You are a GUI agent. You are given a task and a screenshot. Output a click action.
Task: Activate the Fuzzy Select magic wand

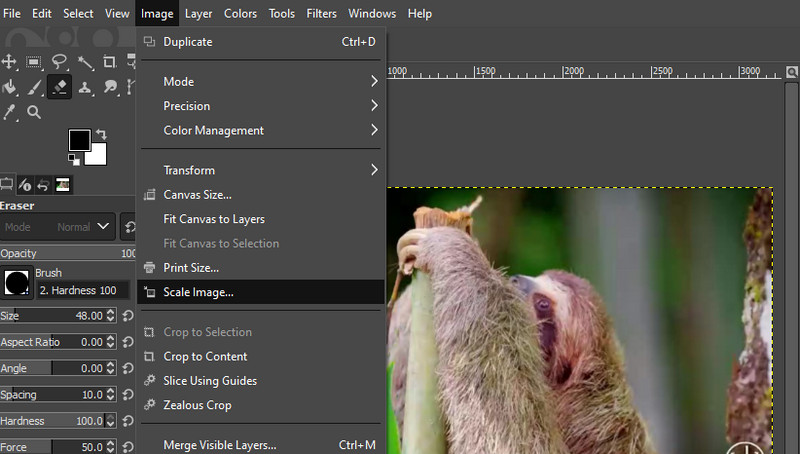click(86, 62)
